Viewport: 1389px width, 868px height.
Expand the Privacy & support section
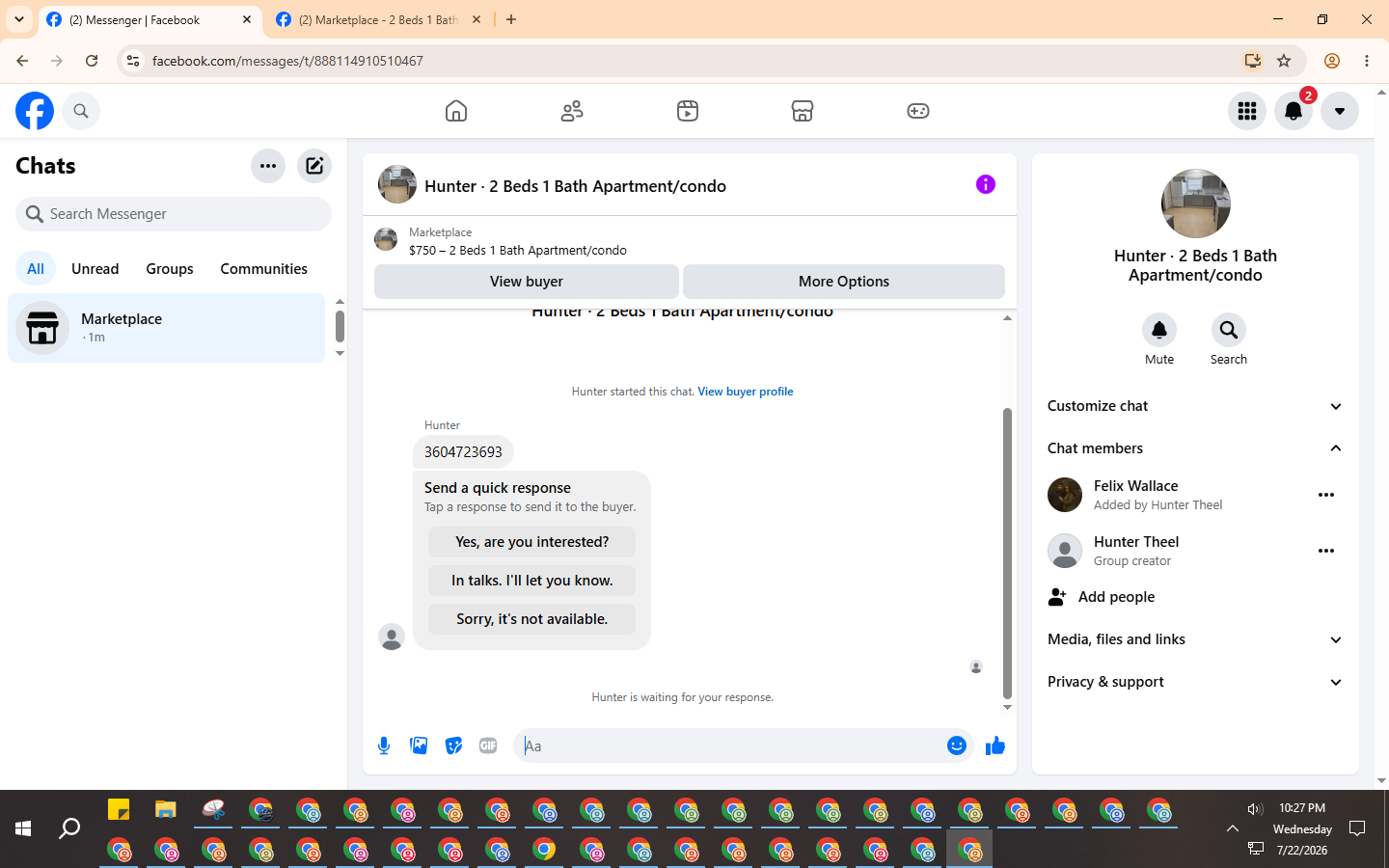(x=1195, y=682)
